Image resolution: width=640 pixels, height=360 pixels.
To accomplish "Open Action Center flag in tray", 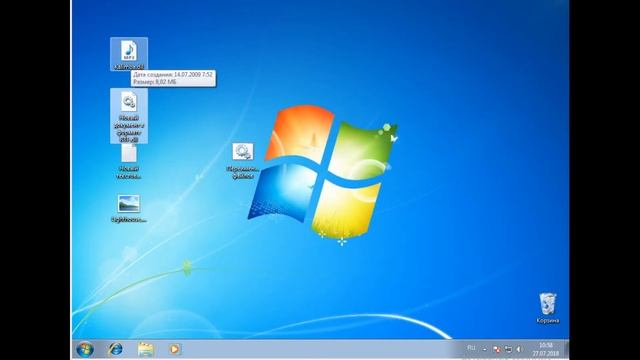I will tap(497, 349).
